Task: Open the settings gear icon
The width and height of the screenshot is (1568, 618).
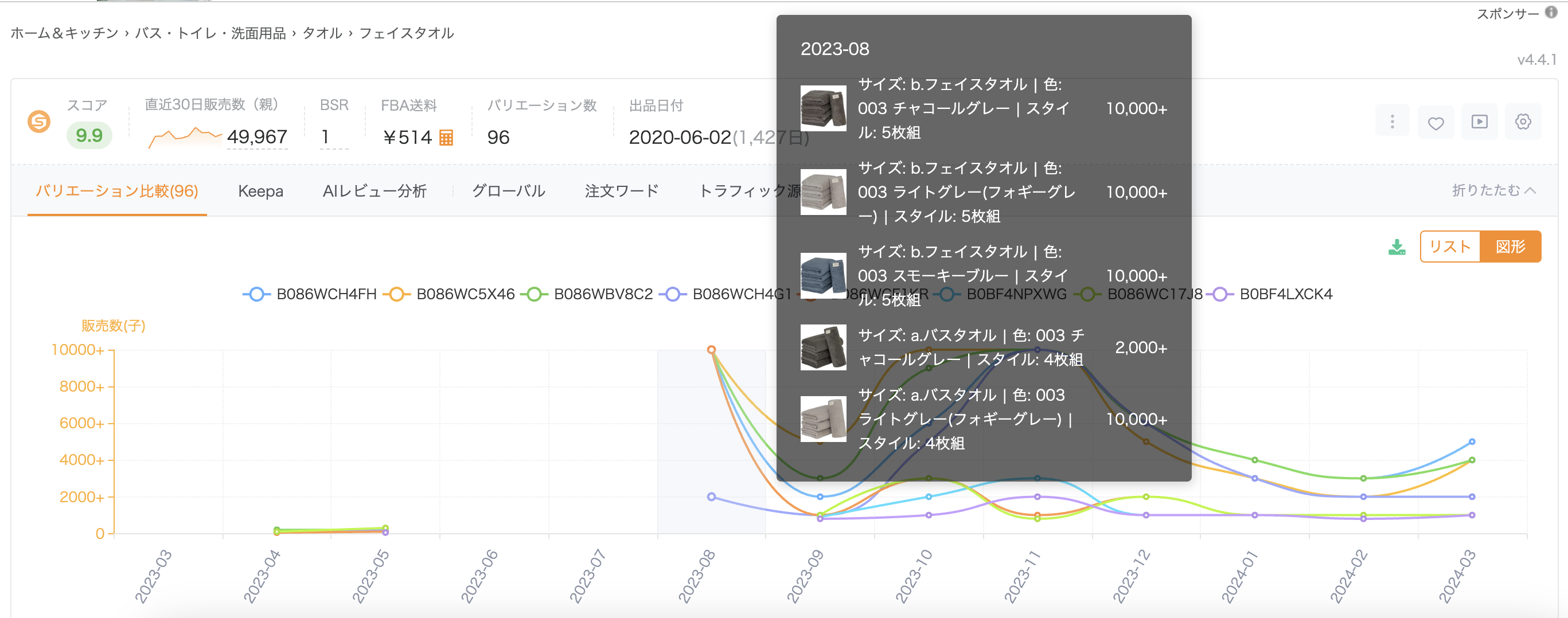Action: (x=1523, y=122)
